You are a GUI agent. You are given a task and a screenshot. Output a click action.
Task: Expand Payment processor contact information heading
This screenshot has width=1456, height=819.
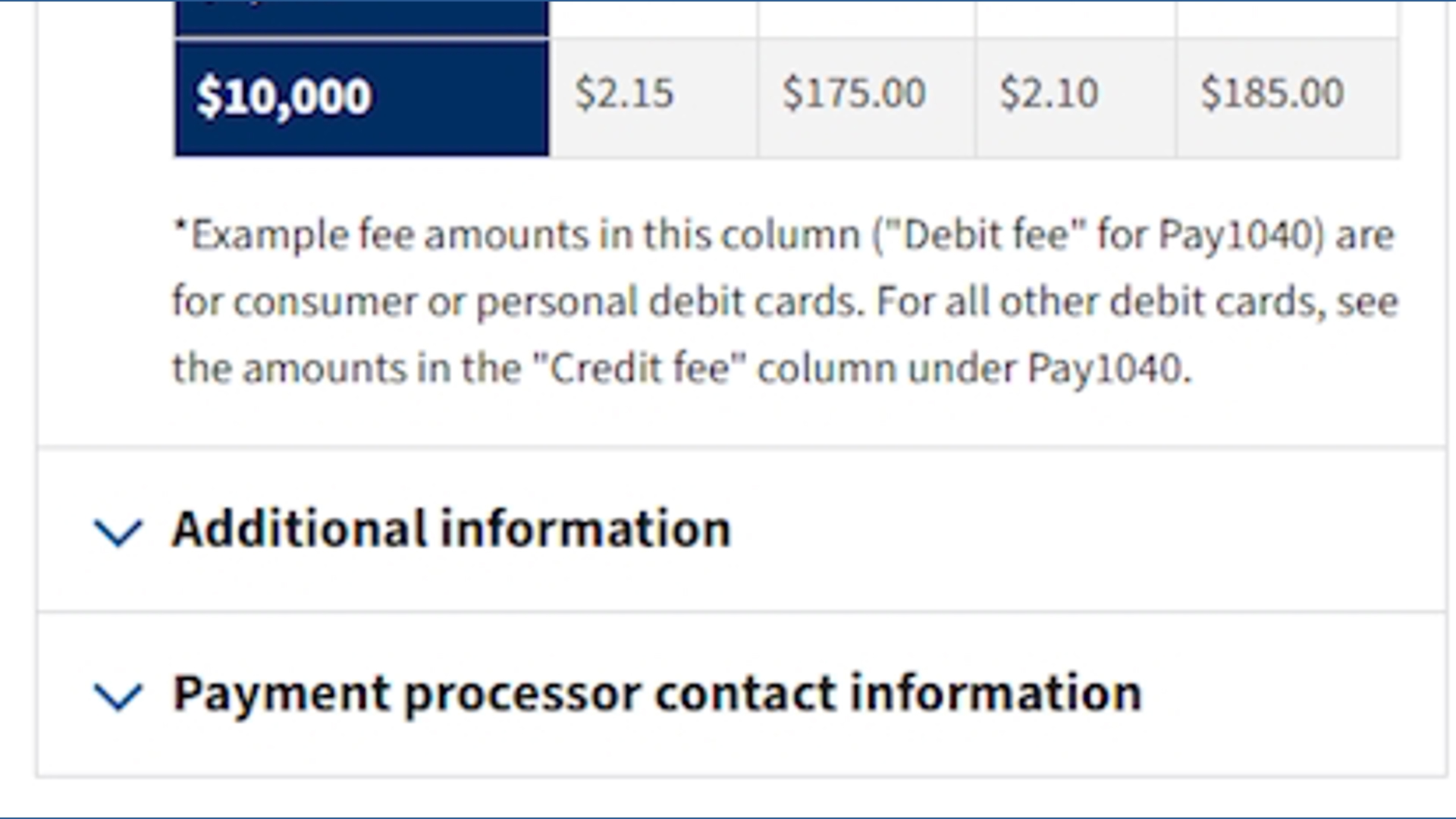click(x=657, y=693)
